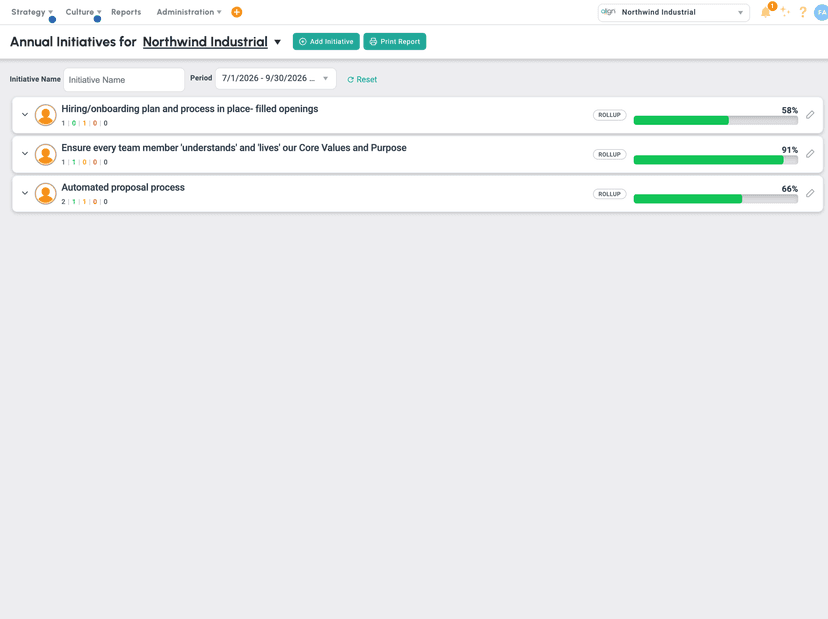Click the 91% progress value
The width and height of the screenshot is (828, 619).
pyautogui.click(x=789, y=150)
